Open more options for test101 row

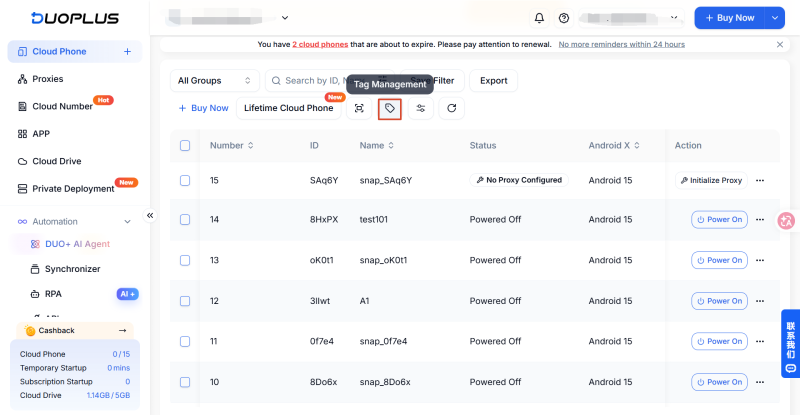[760, 219]
